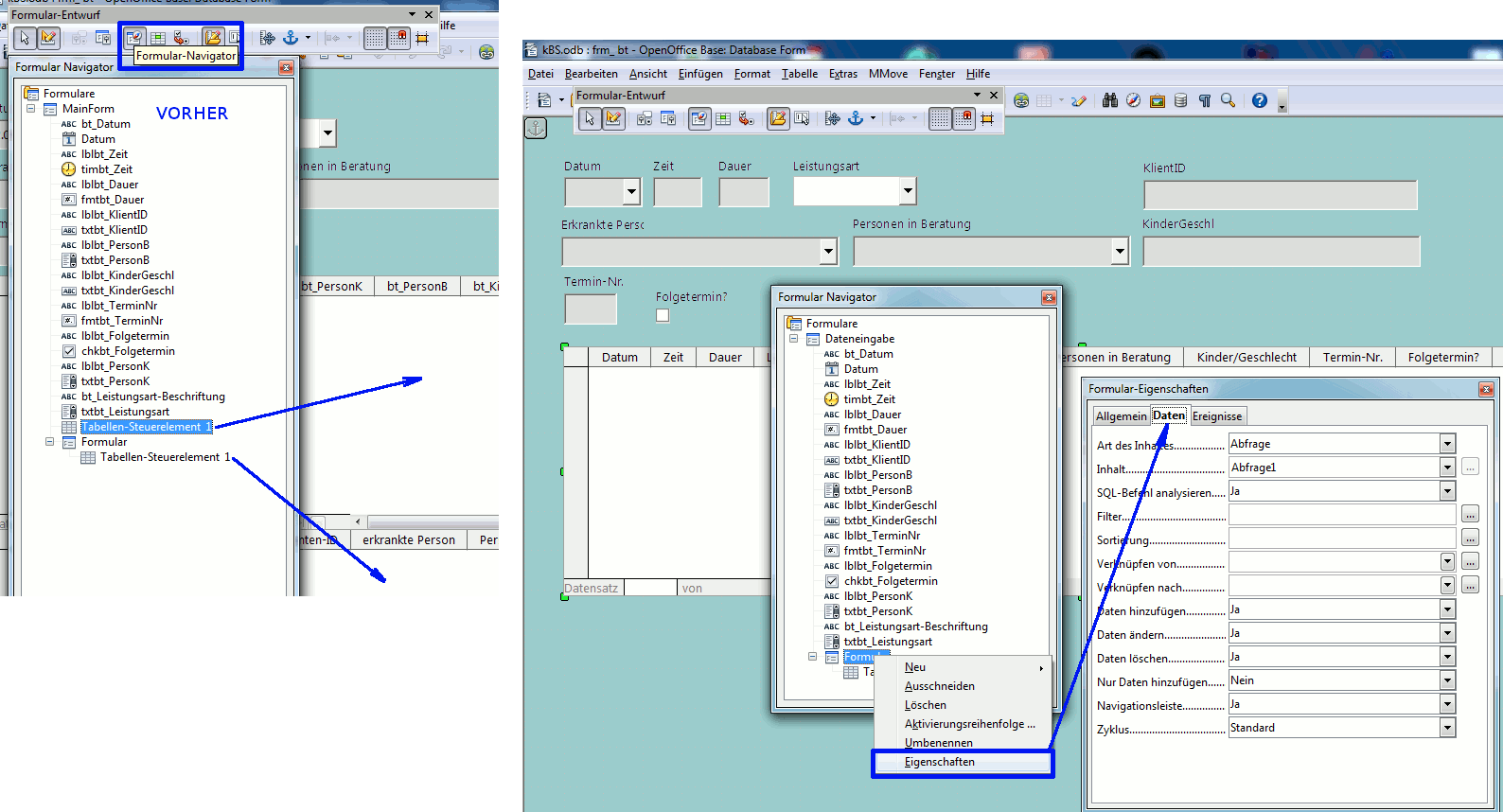Toggle the grid display icon in right toolbar
1503x812 pixels.
pyautogui.click(x=940, y=118)
